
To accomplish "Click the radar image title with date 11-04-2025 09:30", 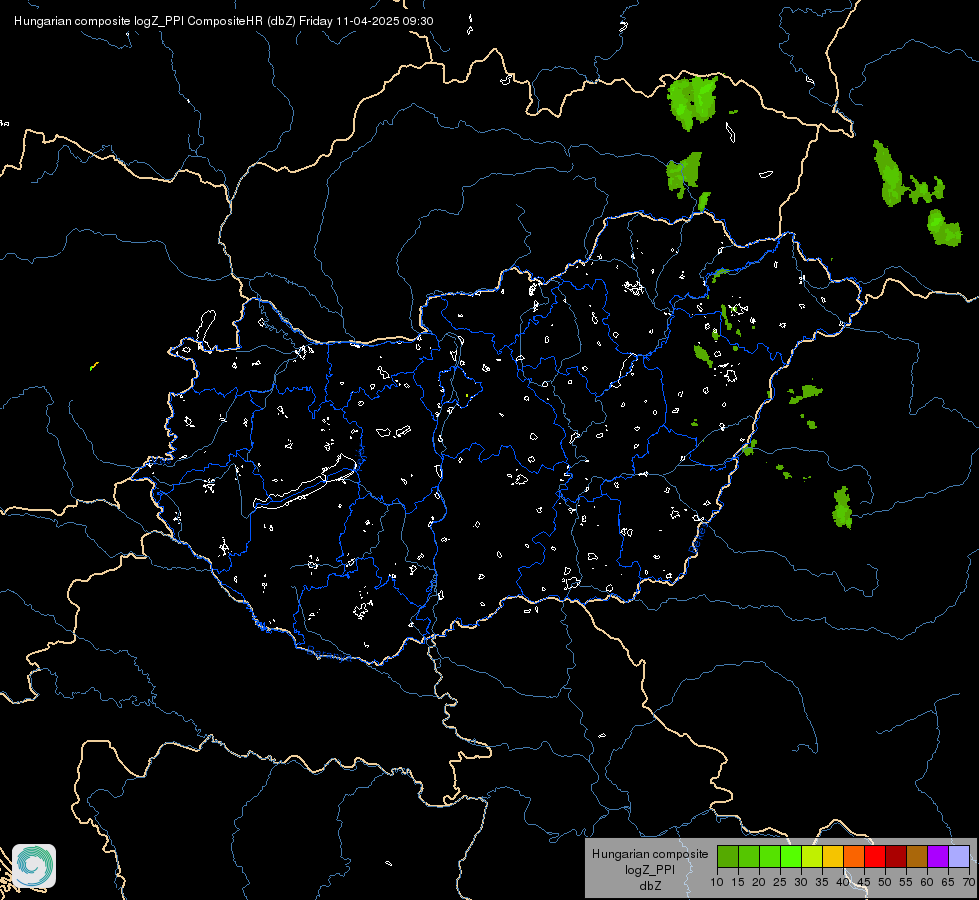I will (x=224, y=21).
